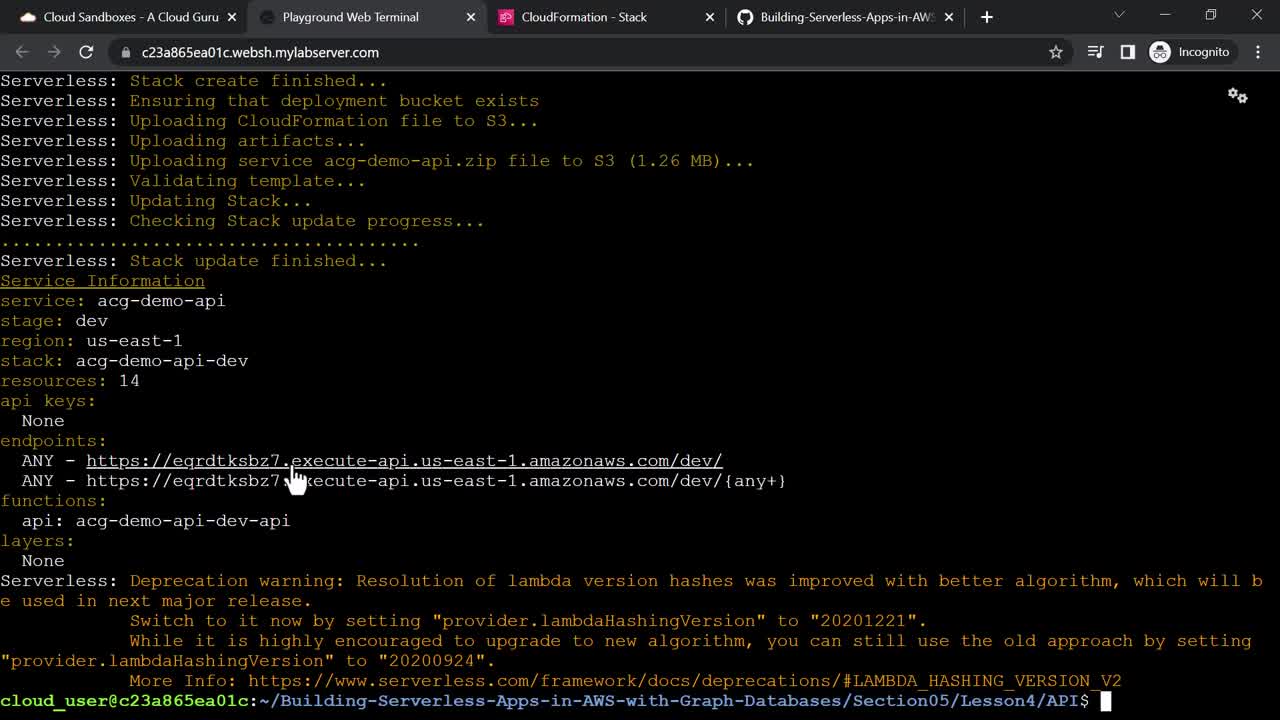Click the 'endpoints:' label
This screenshot has width=1280, height=720.
53,441
